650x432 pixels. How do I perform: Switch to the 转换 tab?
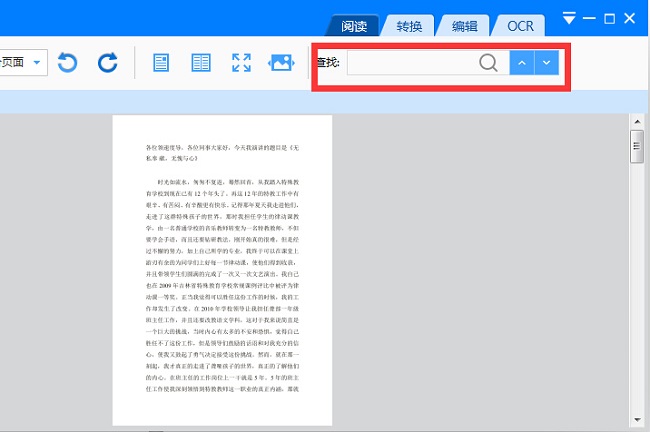click(x=409, y=26)
